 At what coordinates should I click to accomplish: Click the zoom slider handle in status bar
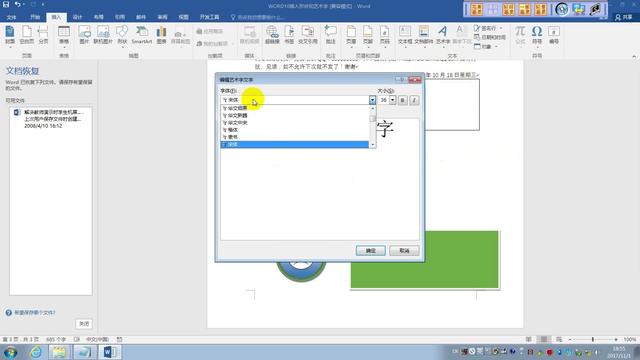pos(593,340)
